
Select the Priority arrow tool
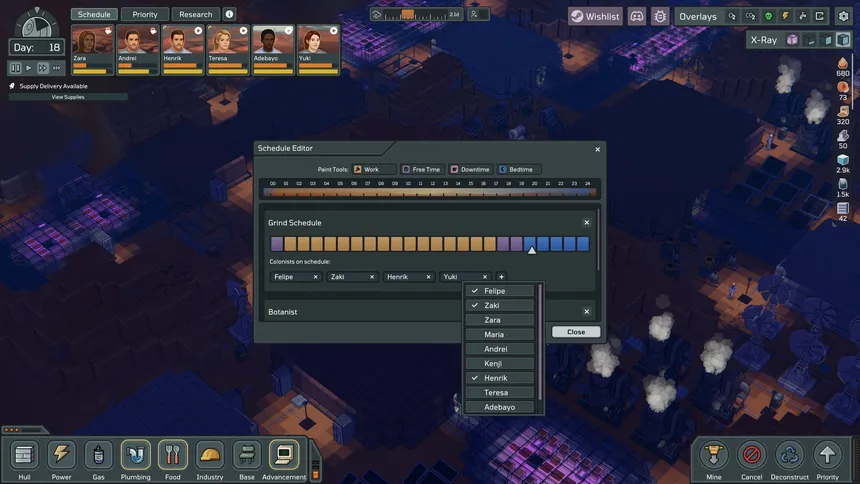(827, 455)
